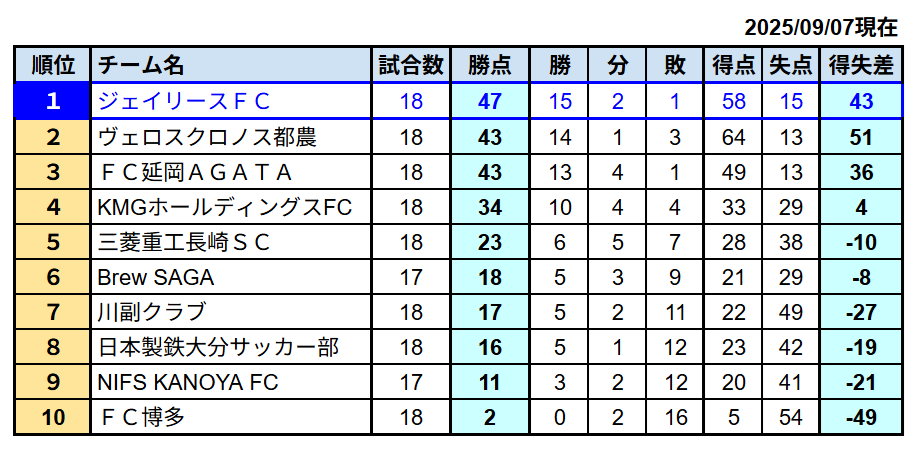Image resolution: width=921 pixels, height=456 pixels.
Task: Select the 得失差 header cell
Action: [x=861, y=65]
